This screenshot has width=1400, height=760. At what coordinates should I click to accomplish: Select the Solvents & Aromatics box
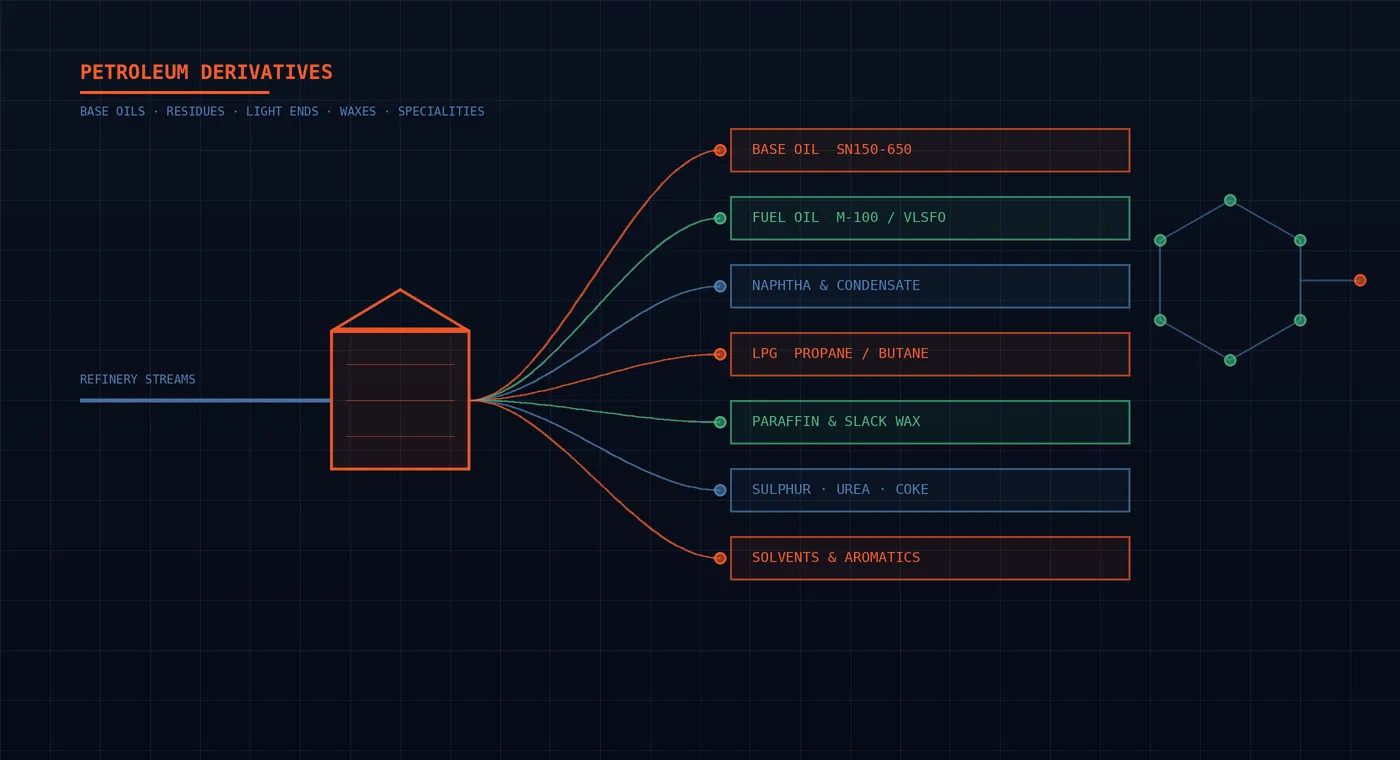click(930, 558)
